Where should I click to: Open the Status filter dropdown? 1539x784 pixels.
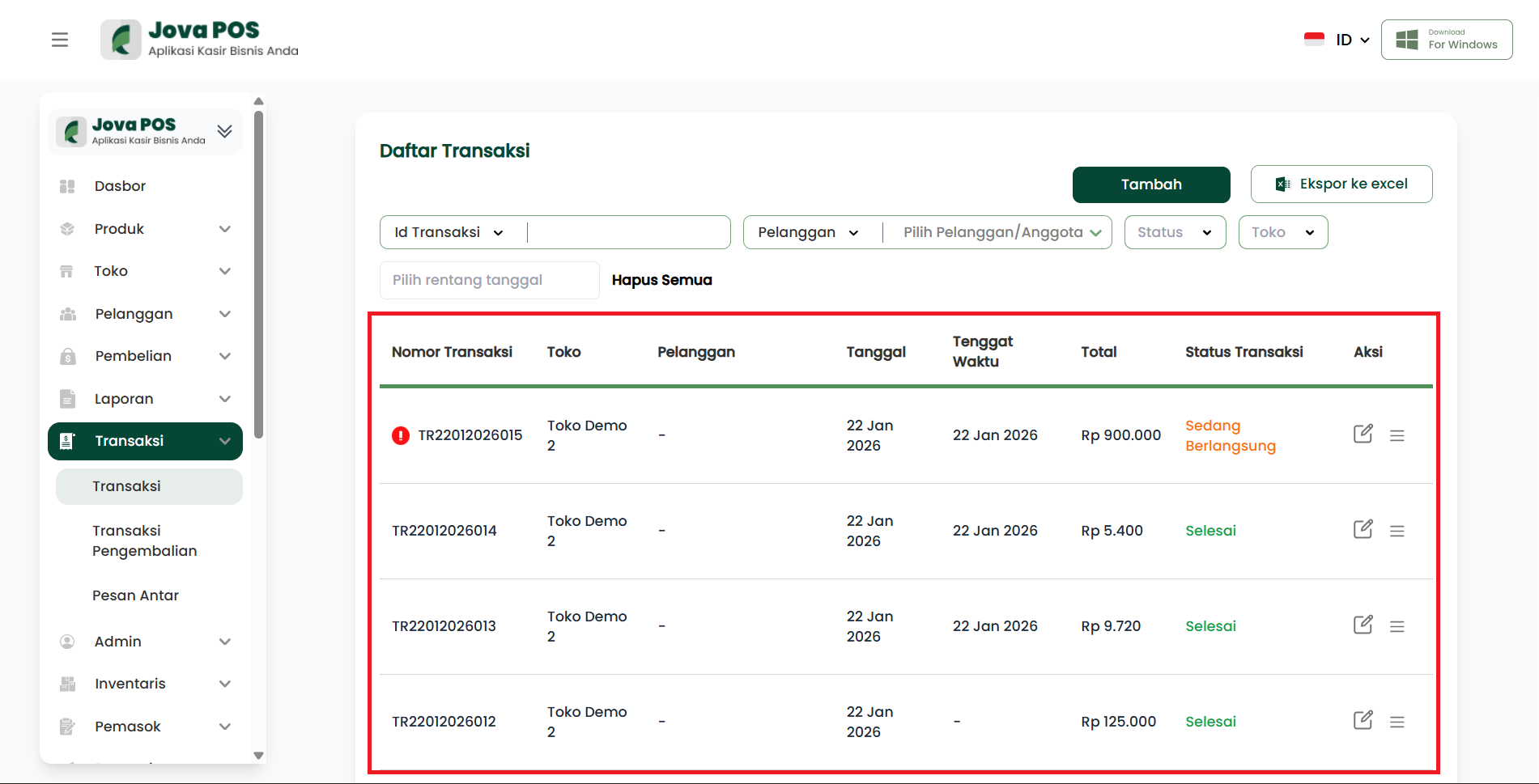(x=1174, y=232)
